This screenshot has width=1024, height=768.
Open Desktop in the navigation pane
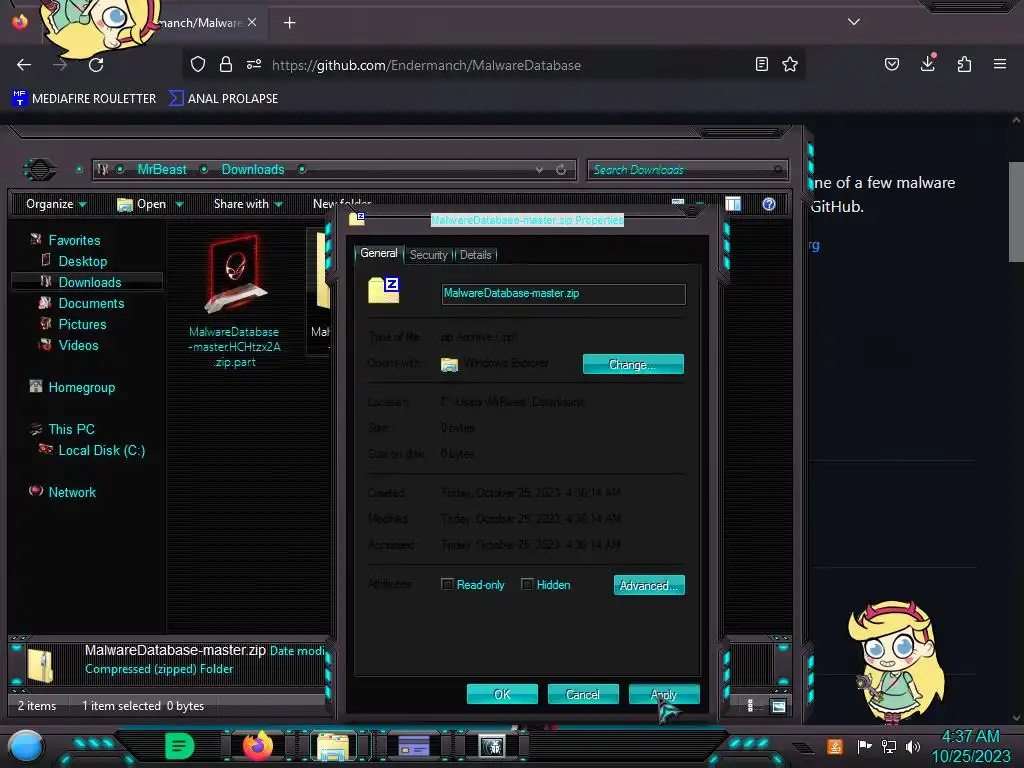pyautogui.click(x=83, y=261)
